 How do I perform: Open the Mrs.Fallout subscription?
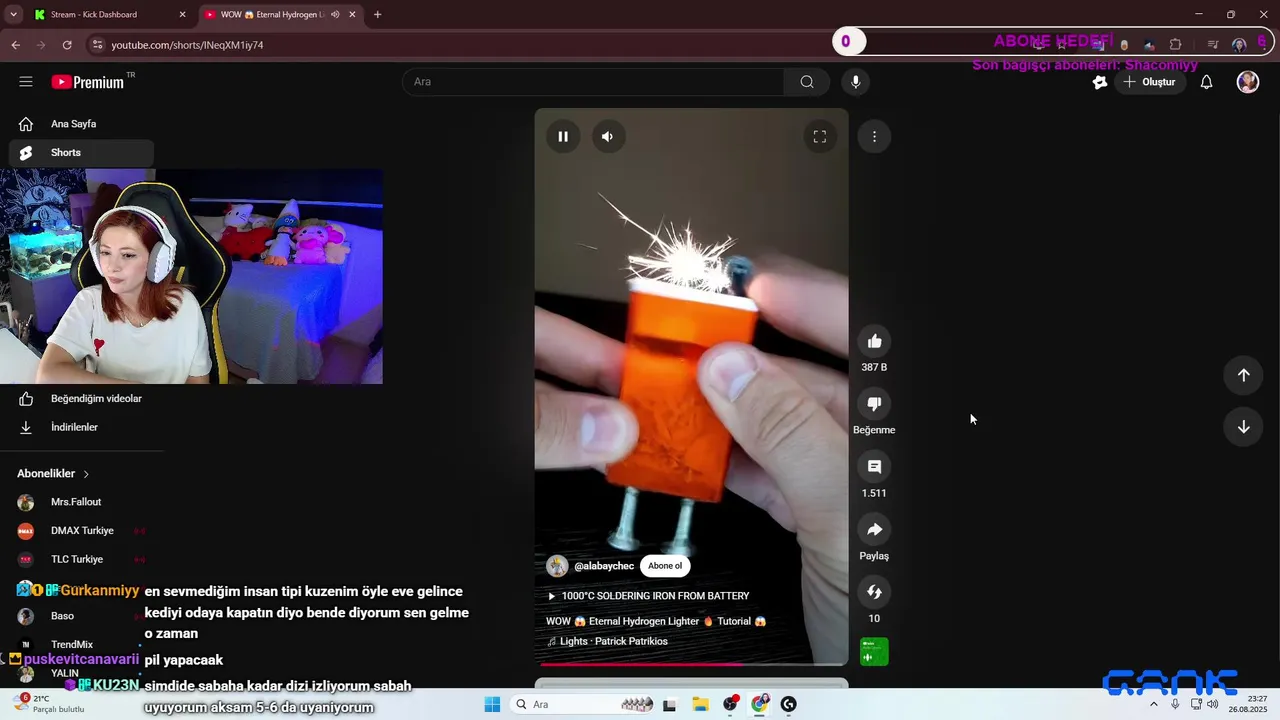click(81, 502)
